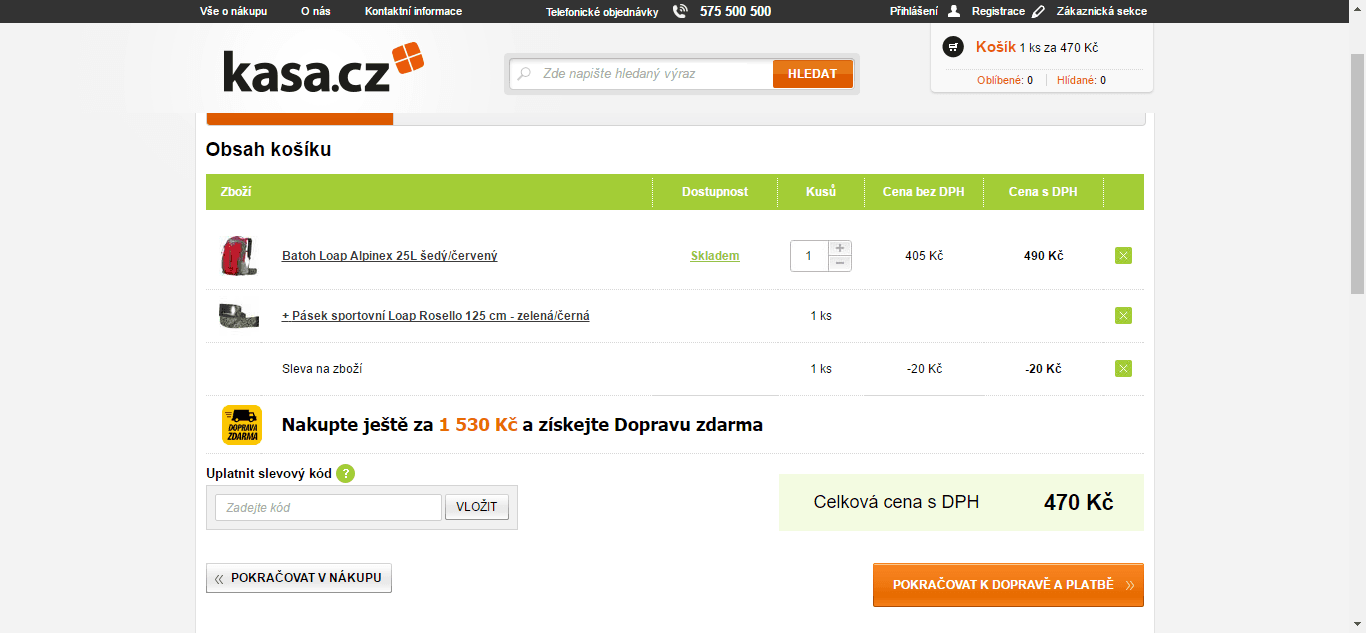Remove the Sleva na zboží discount row
Viewport: 1366px width, 633px height.
[x=1123, y=369]
